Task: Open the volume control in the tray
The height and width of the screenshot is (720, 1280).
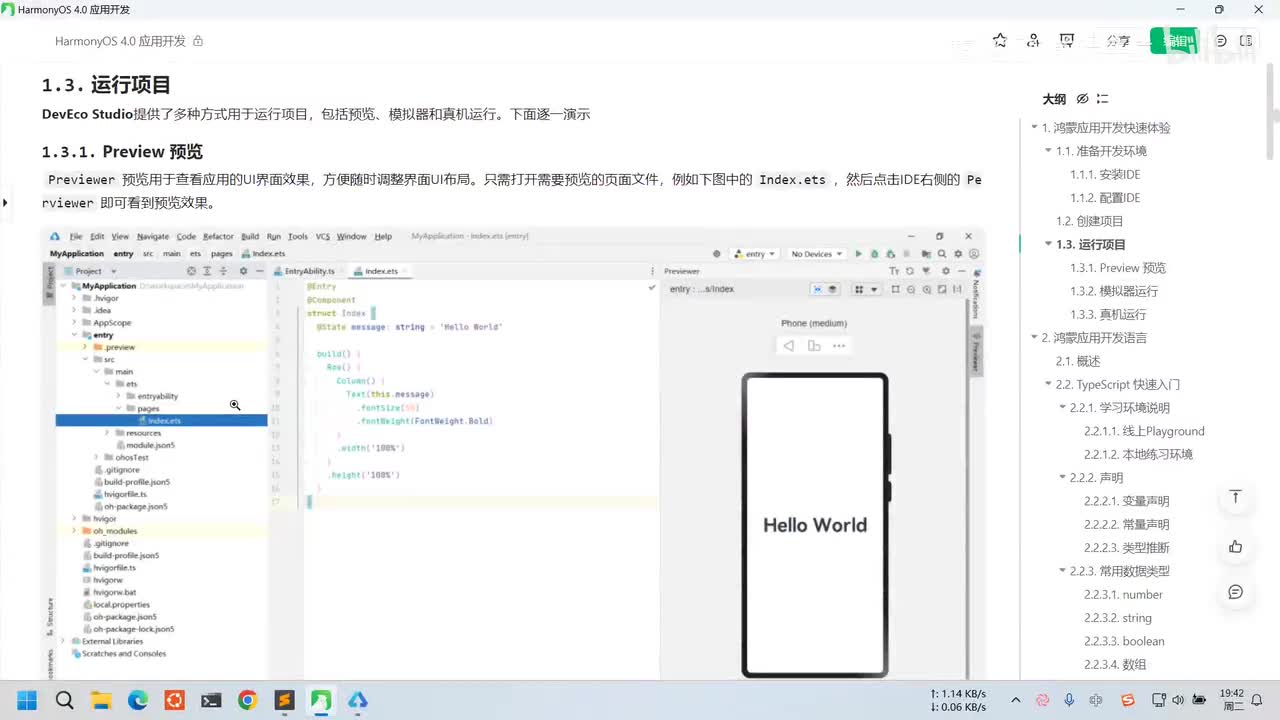Action: click(1177, 700)
